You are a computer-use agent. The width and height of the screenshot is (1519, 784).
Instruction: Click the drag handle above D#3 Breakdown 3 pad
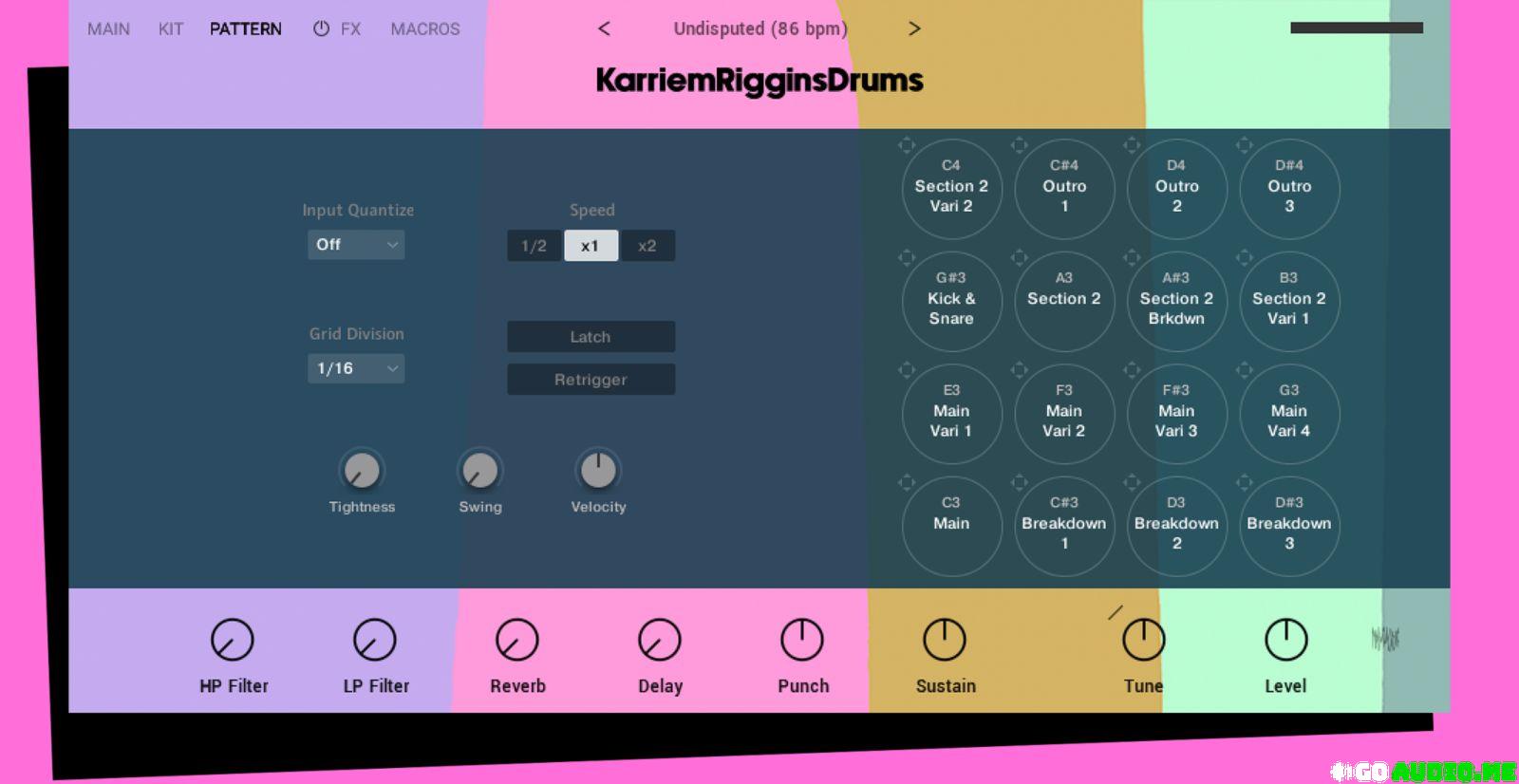[x=1244, y=482]
